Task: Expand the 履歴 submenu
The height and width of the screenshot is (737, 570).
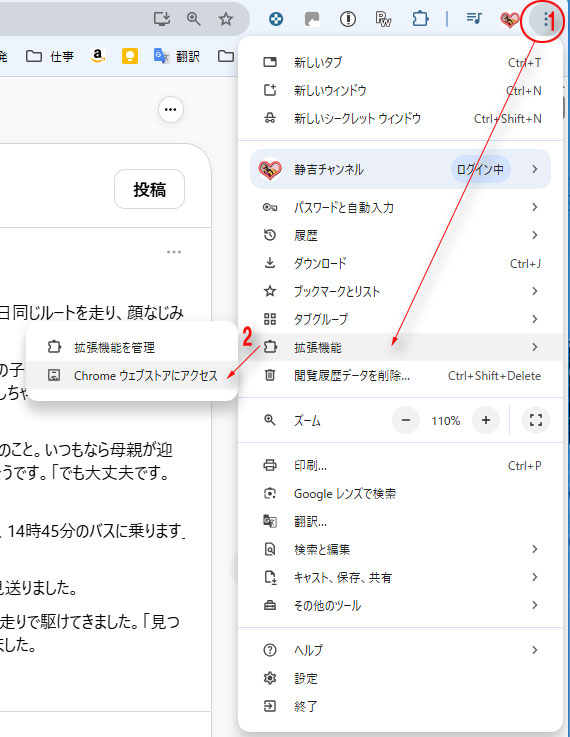Action: pyautogui.click(x=400, y=235)
